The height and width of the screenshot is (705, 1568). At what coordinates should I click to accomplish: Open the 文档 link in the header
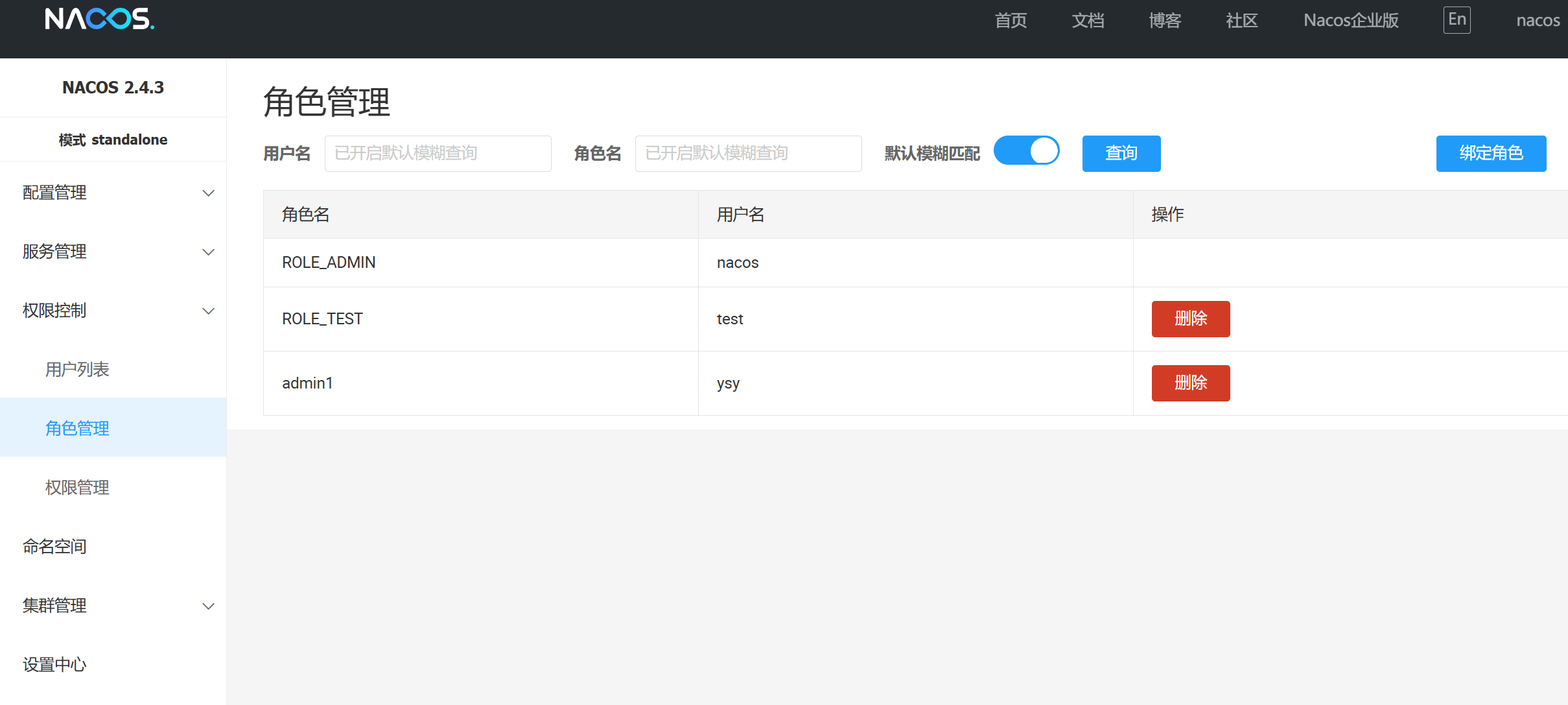pos(1088,21)
